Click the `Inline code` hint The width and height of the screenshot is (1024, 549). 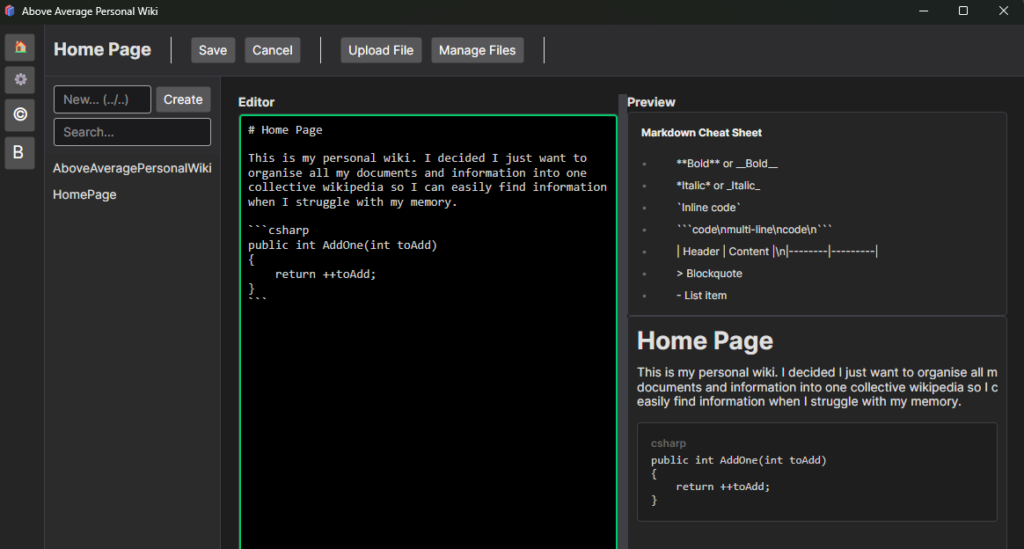coord(709,208)
